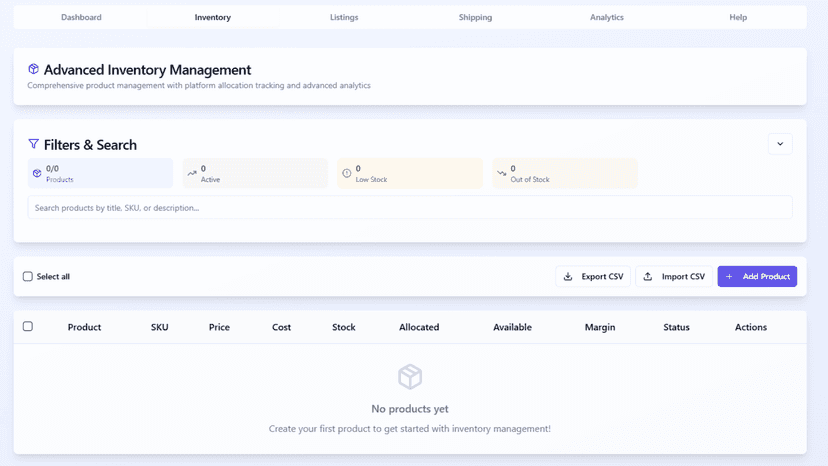Open the Shipping tab

pyautogui.click(x=475, y=17)
